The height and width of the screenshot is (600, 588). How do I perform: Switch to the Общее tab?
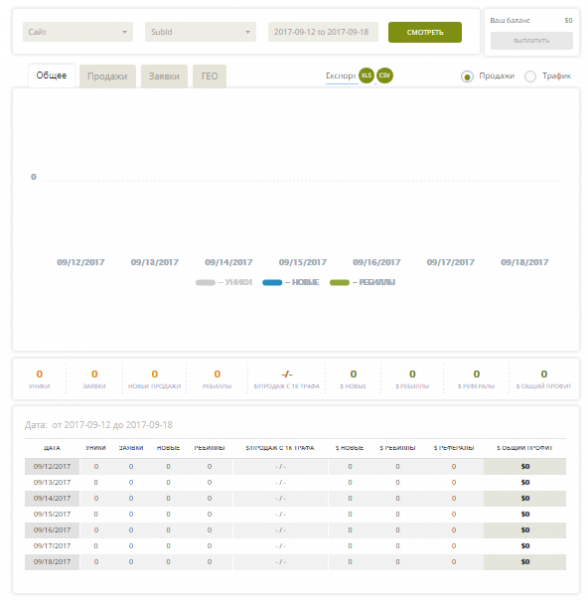(x=52, y=76)
